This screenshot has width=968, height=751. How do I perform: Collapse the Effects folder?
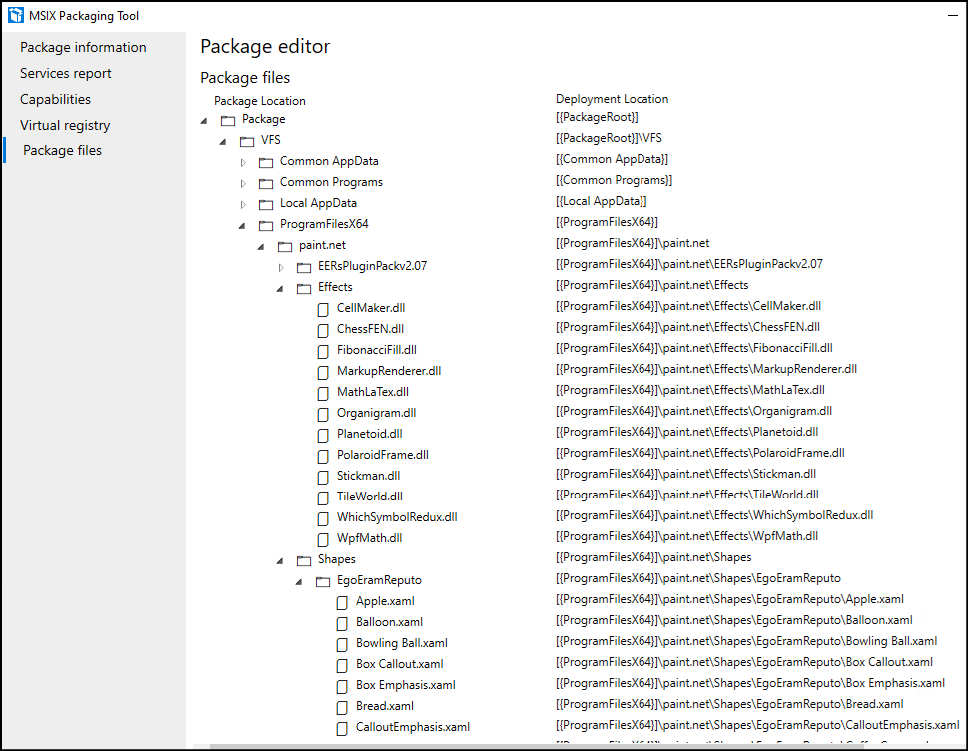tap(280, 288)
